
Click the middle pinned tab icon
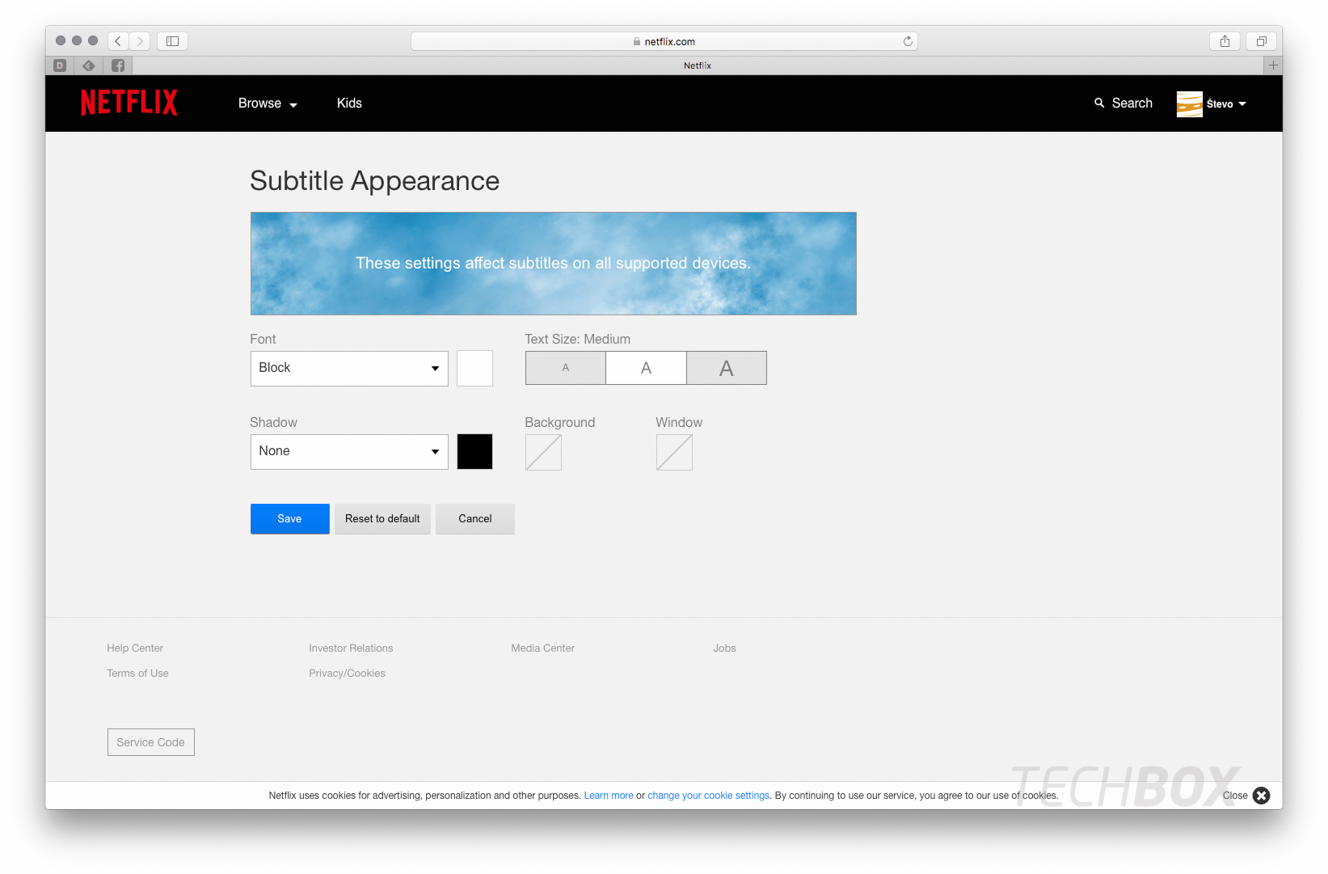[x=89, y=65]
